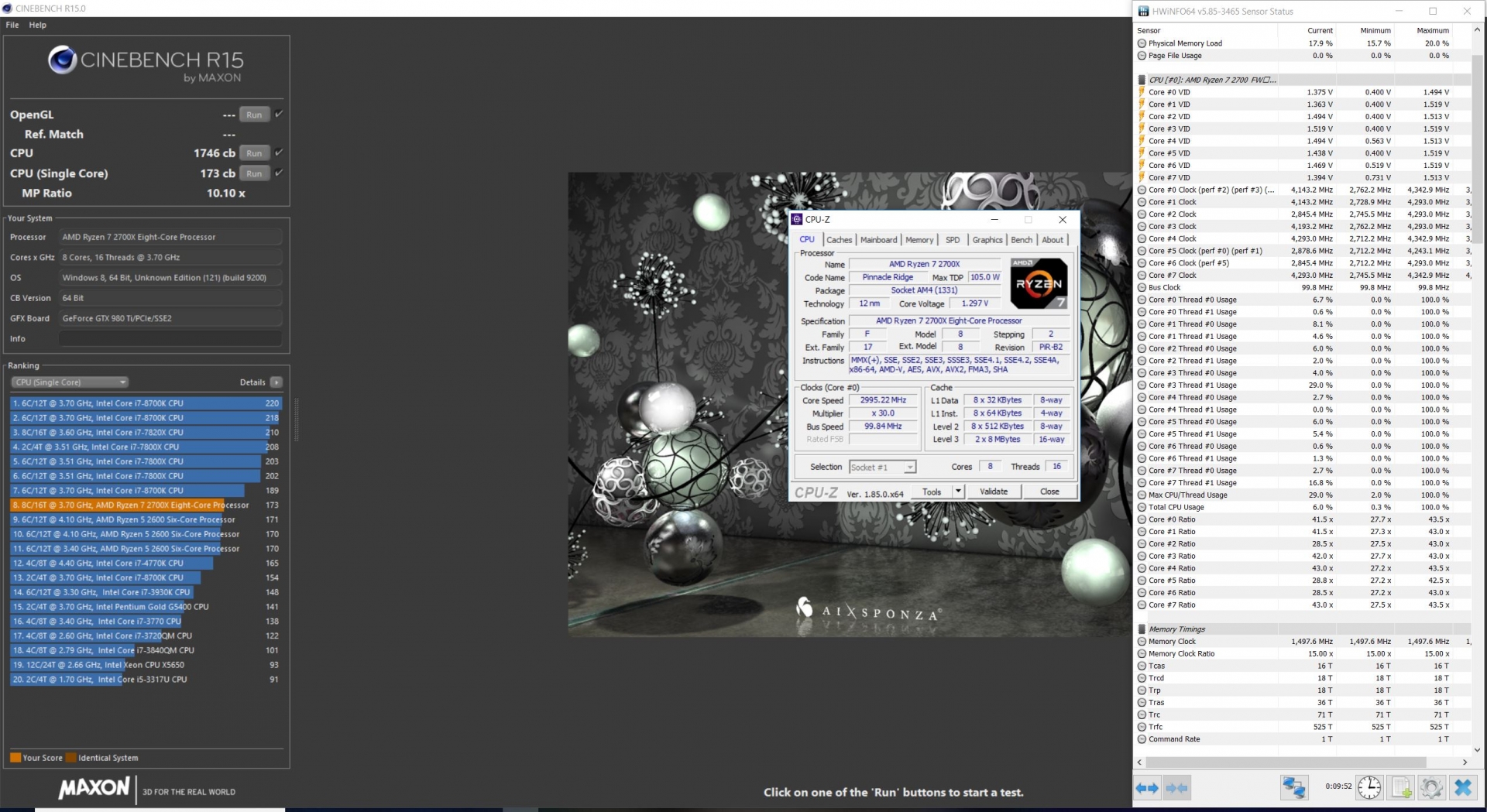Switch to the Mainboard tab in CPU-Z
The height and width of the screenshot is (812, 1487).
[879, 240]
